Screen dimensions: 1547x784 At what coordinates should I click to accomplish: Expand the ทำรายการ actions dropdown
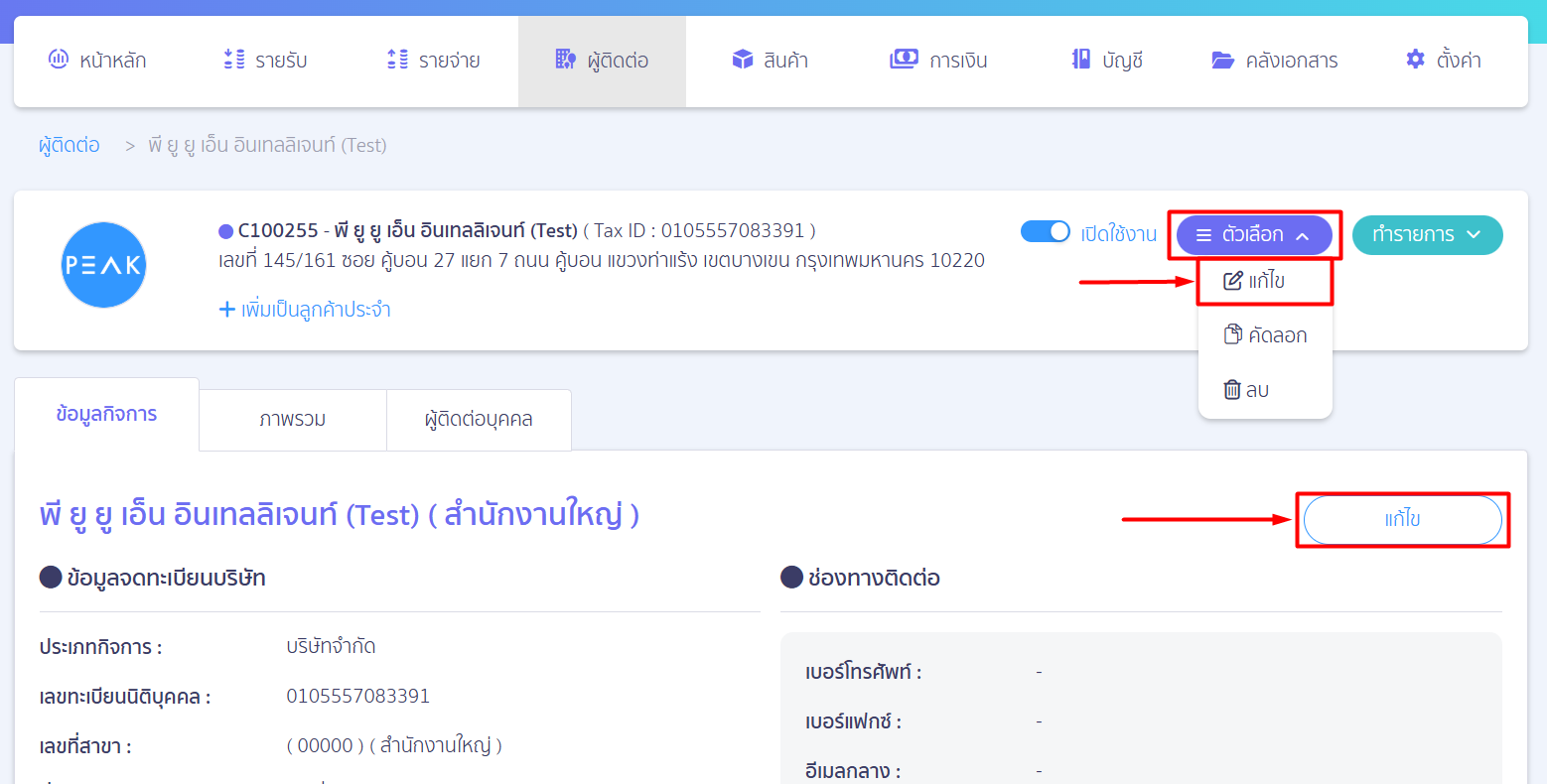pos(1427,235)
